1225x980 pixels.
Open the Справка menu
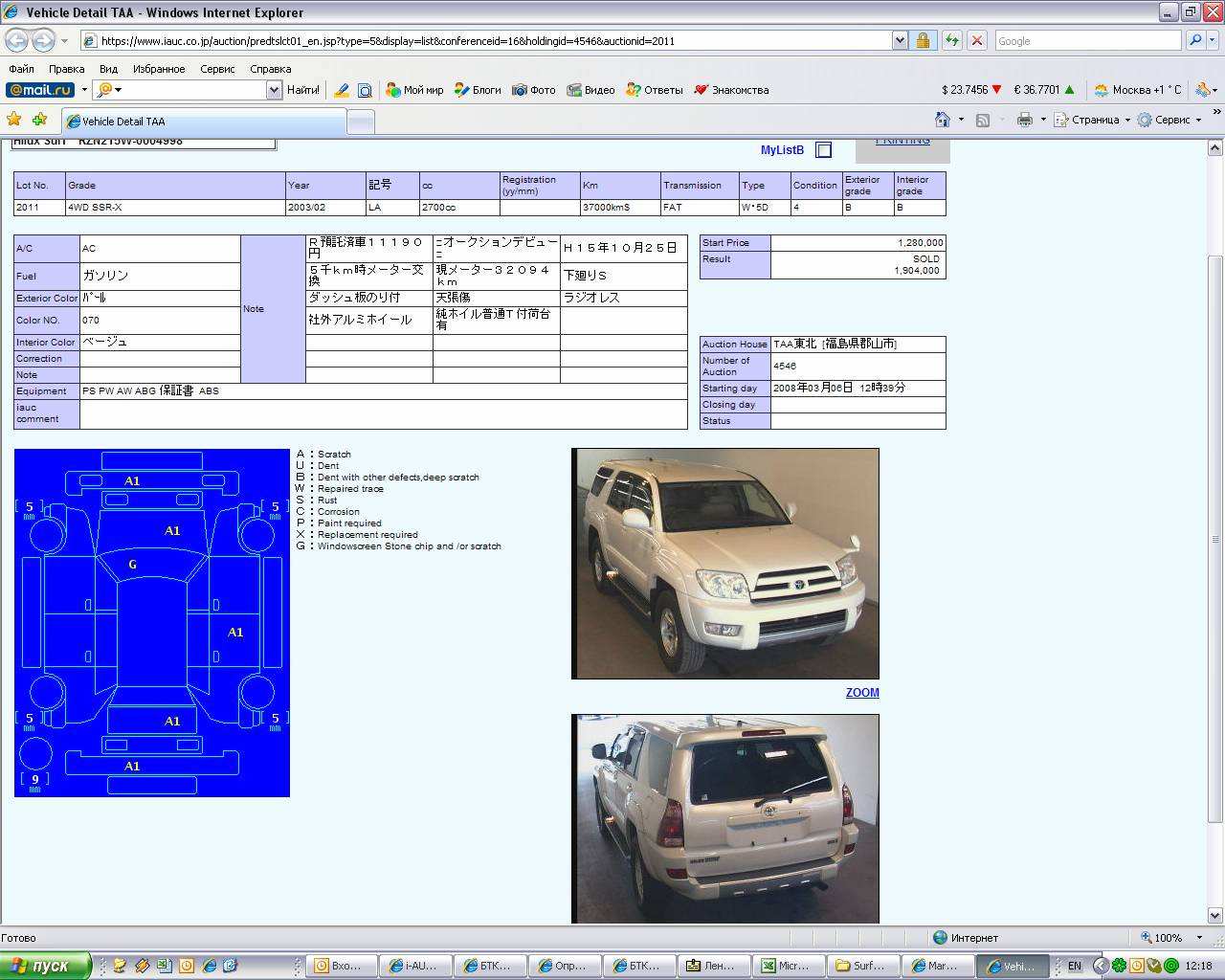coord(270,69)
